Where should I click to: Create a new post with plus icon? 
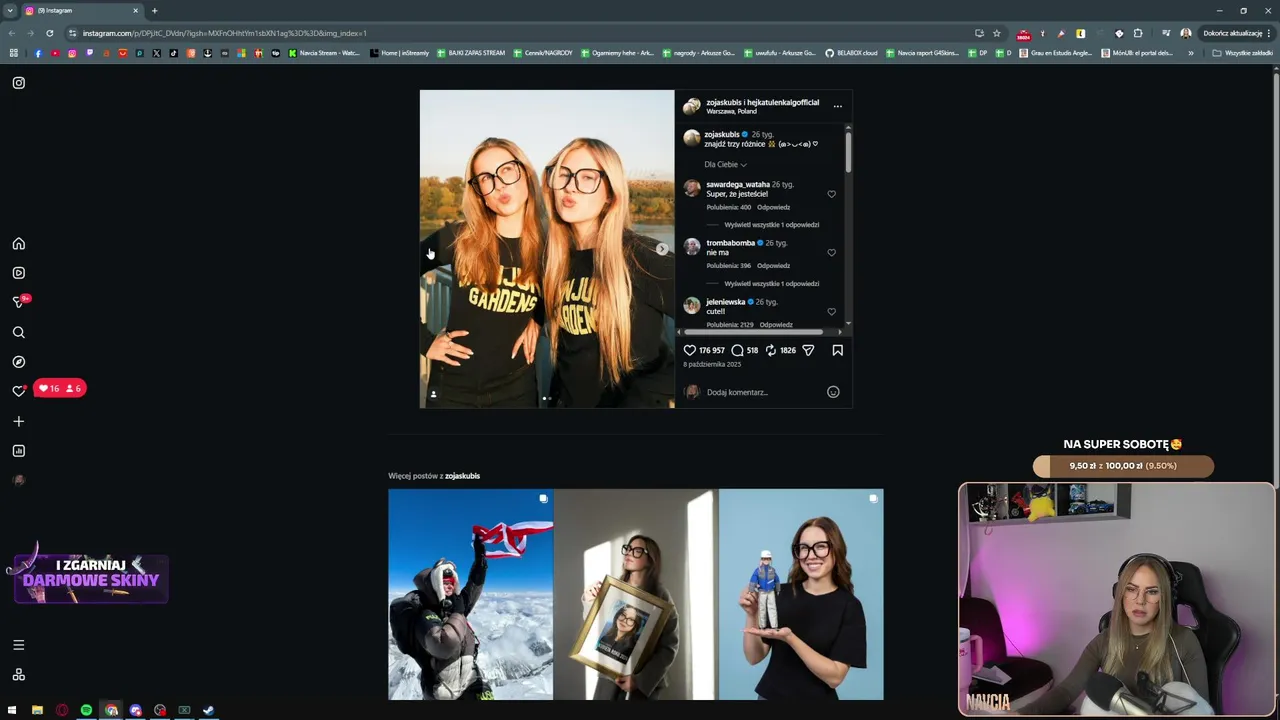point(18,421)
